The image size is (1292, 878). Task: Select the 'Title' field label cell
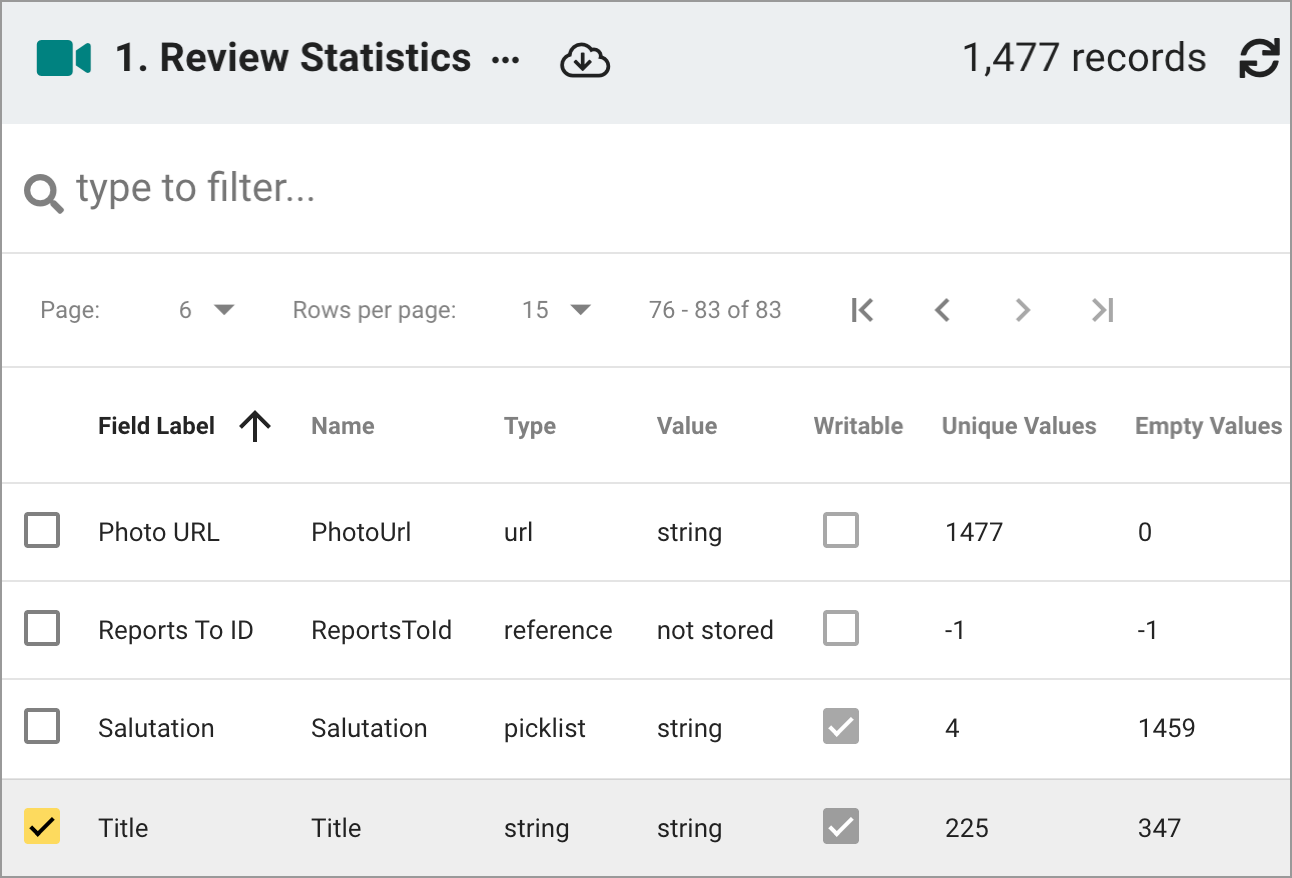click(123, 828)
